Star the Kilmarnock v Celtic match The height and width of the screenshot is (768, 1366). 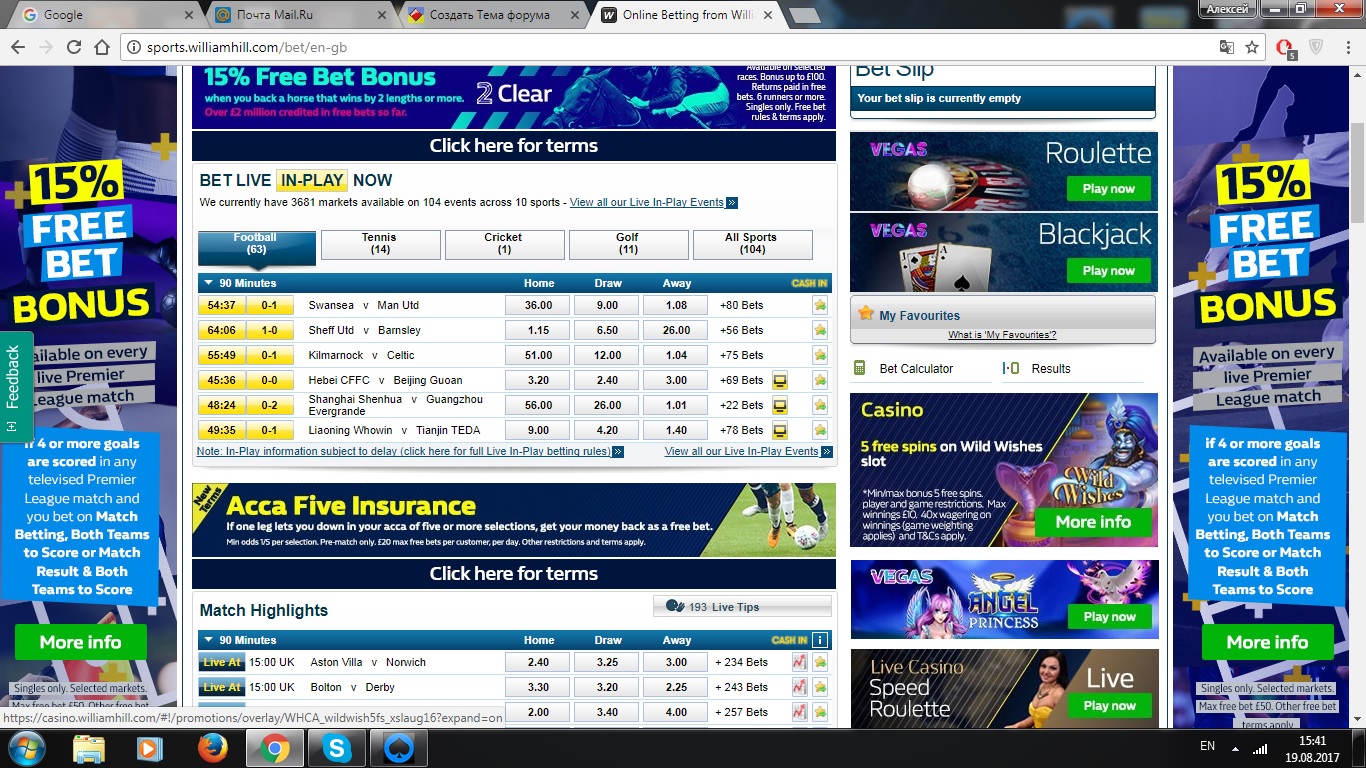tap(820, 355)
